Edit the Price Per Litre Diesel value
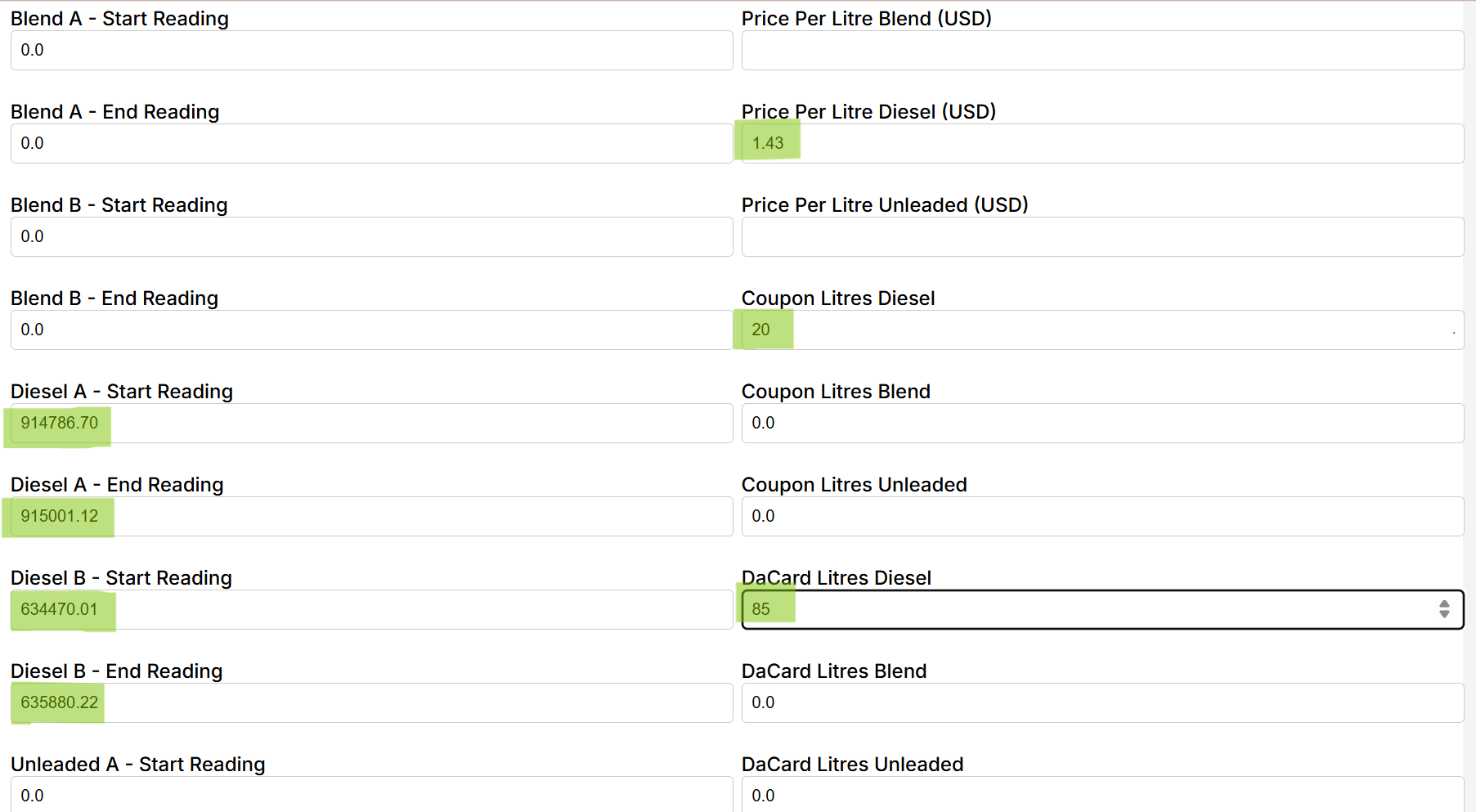The image size is (1476, 812). coord(1102,144)
